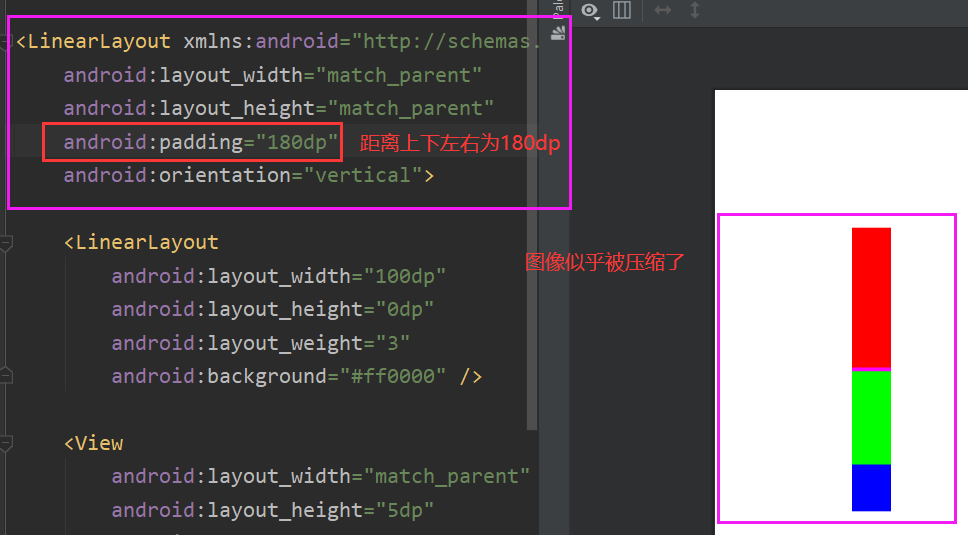
Task: Click fold end marker beside background="#ff0000" line
Action: pyautogui.click(x=6, y=376)
